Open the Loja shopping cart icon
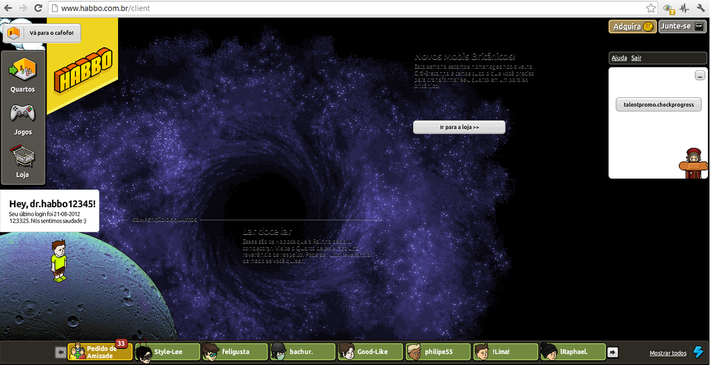This screenshot has height=365, width=710. click(x=23, y=156)
